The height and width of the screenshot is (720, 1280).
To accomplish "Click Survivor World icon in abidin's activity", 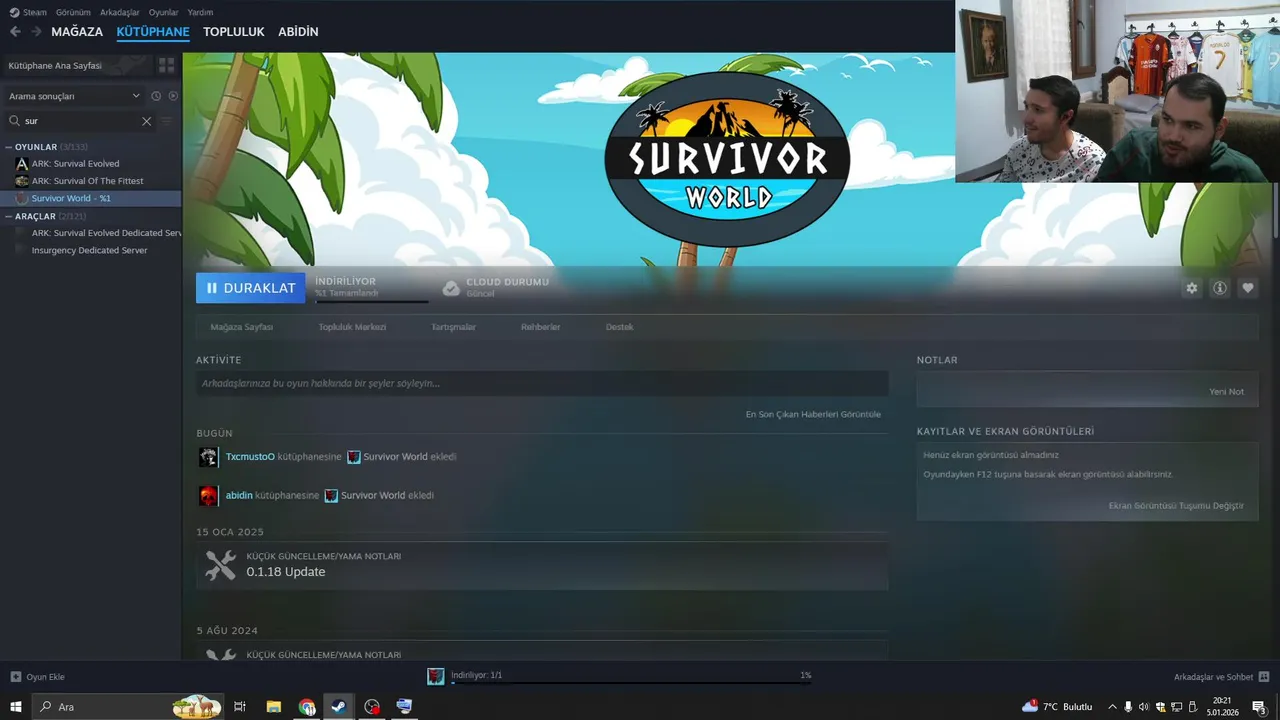I will (x=331, y=496).
